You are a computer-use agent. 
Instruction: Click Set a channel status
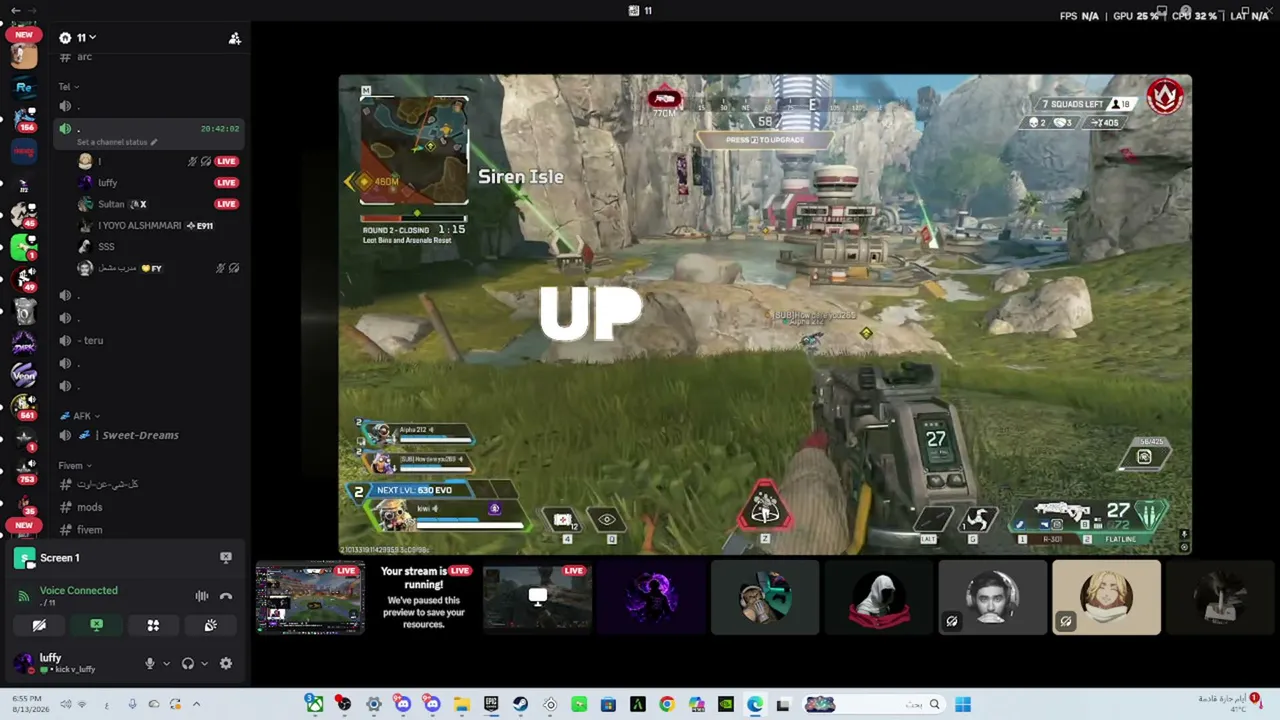tap(117, 142)
